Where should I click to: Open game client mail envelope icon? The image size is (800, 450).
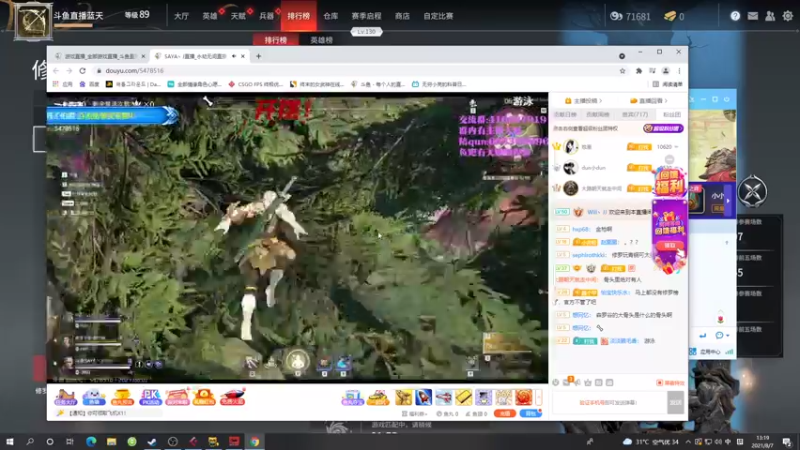tap(753, 16)
